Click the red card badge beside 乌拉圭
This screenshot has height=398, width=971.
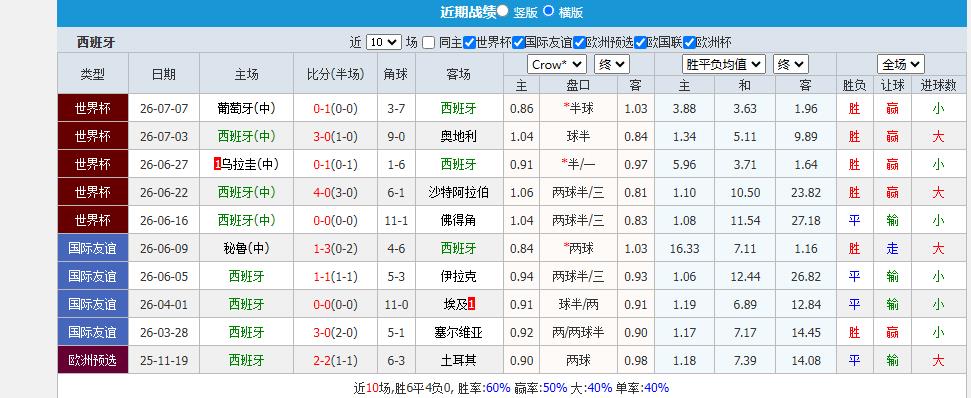tap(217, 164)
